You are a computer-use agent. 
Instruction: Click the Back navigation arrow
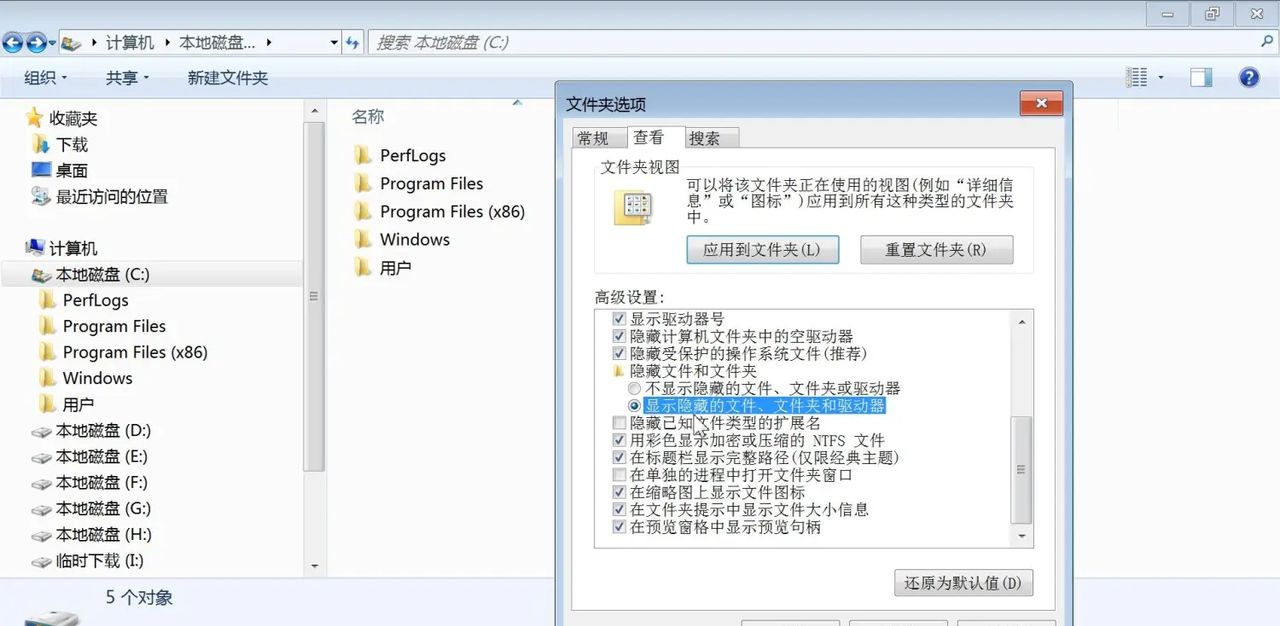click(13, 43)
